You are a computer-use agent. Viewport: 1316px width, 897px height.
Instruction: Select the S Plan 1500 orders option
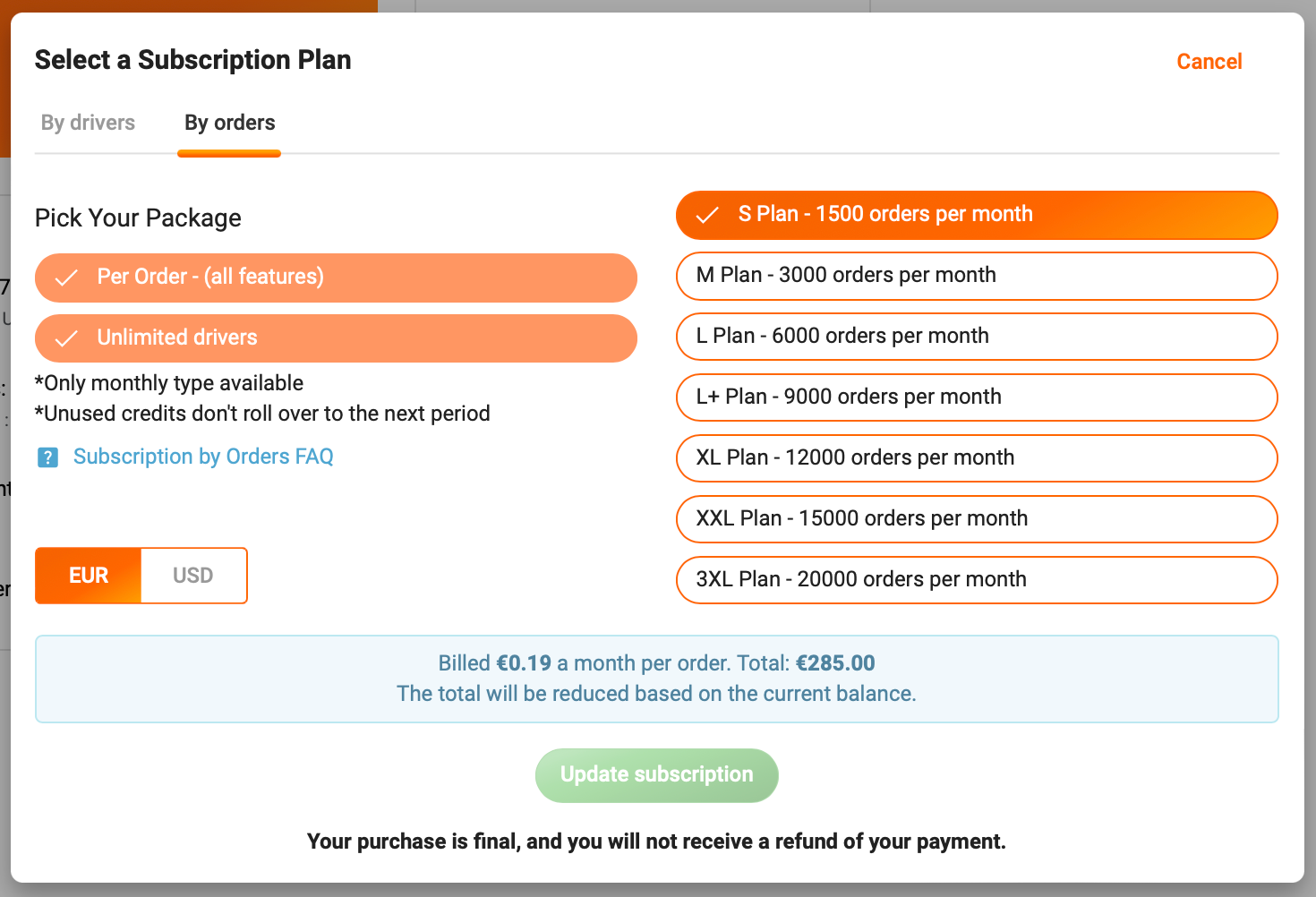coord(976,215)
